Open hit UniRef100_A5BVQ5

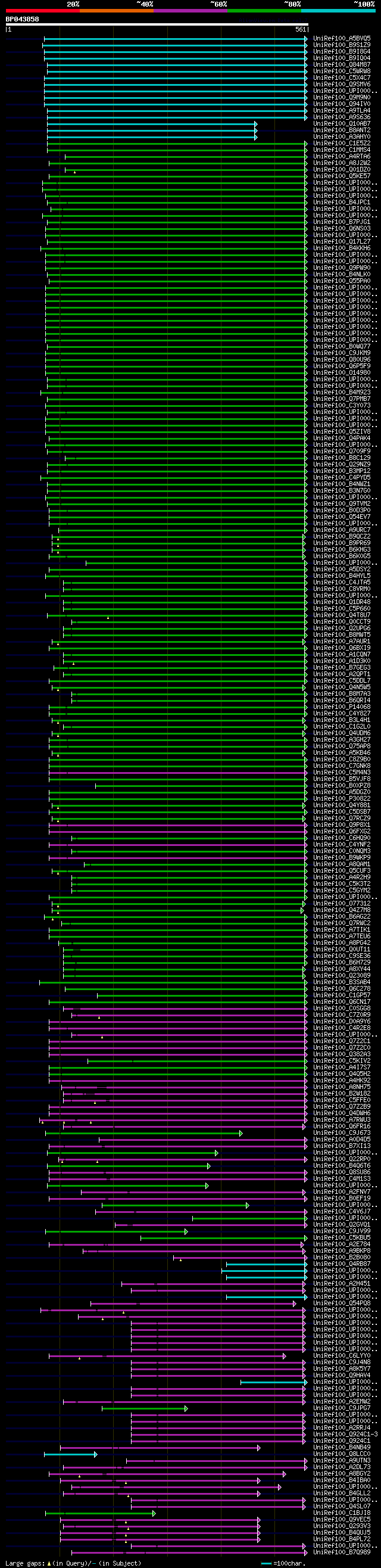pos(342,38)
